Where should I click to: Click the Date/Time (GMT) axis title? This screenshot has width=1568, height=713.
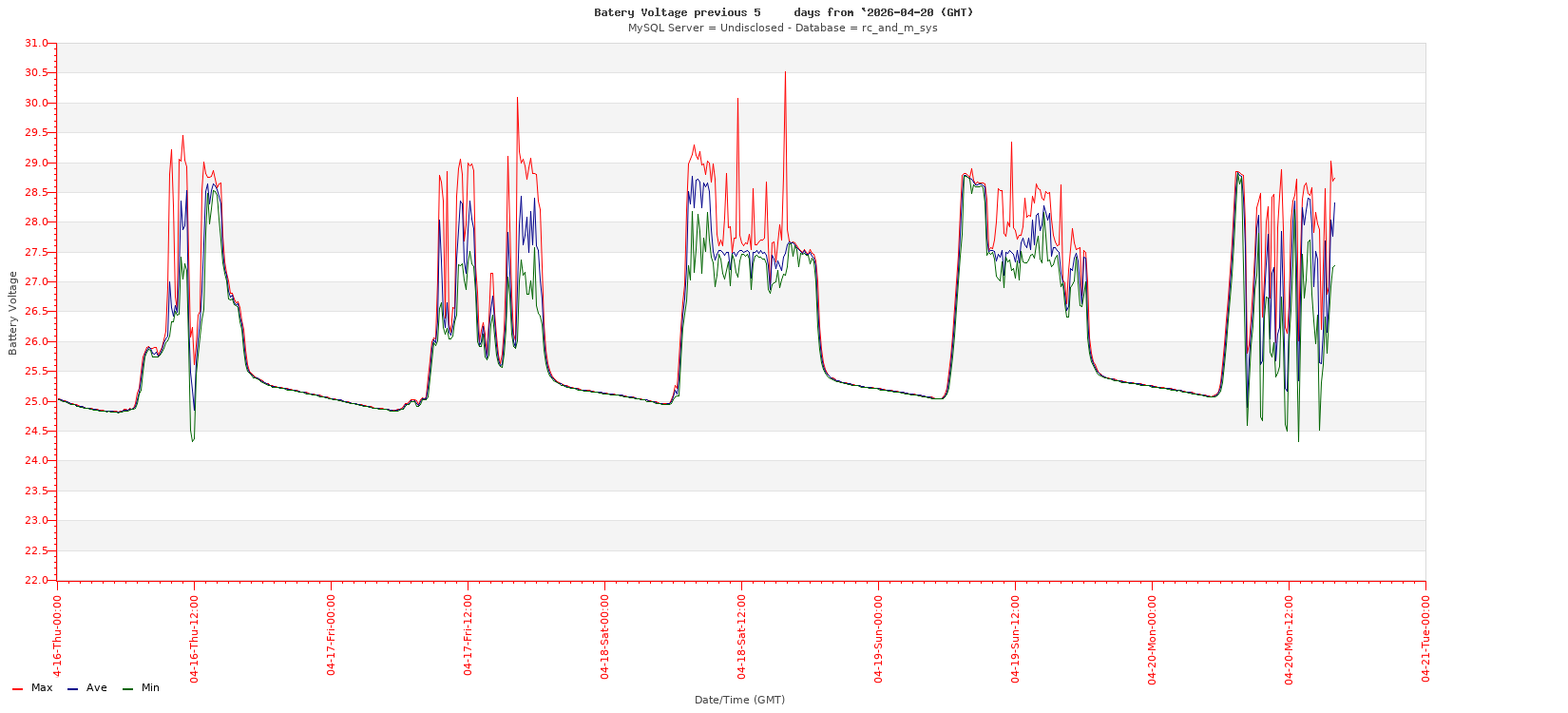[x=739, y=700]
